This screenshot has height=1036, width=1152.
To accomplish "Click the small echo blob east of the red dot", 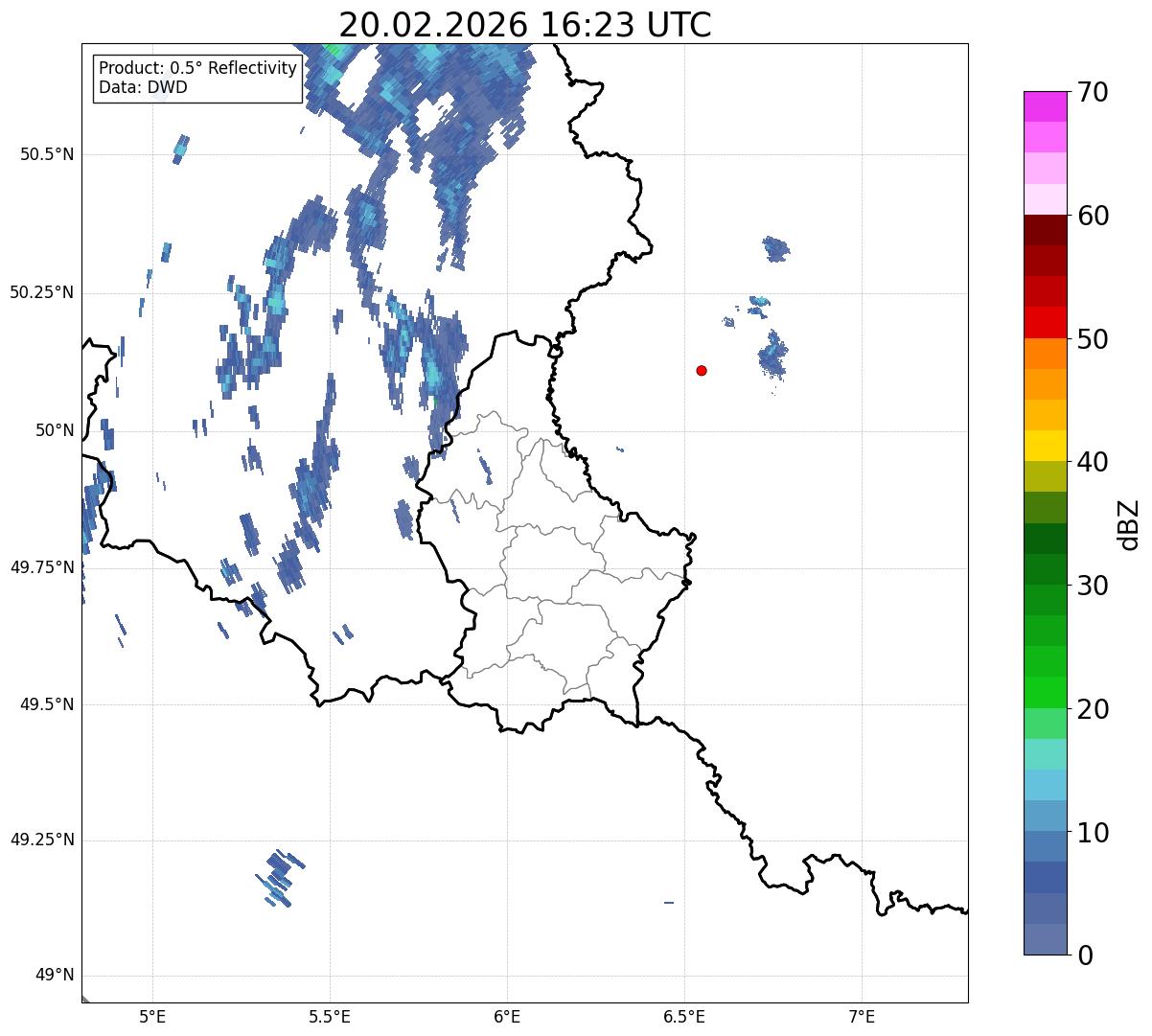I will tap(772, 356).
